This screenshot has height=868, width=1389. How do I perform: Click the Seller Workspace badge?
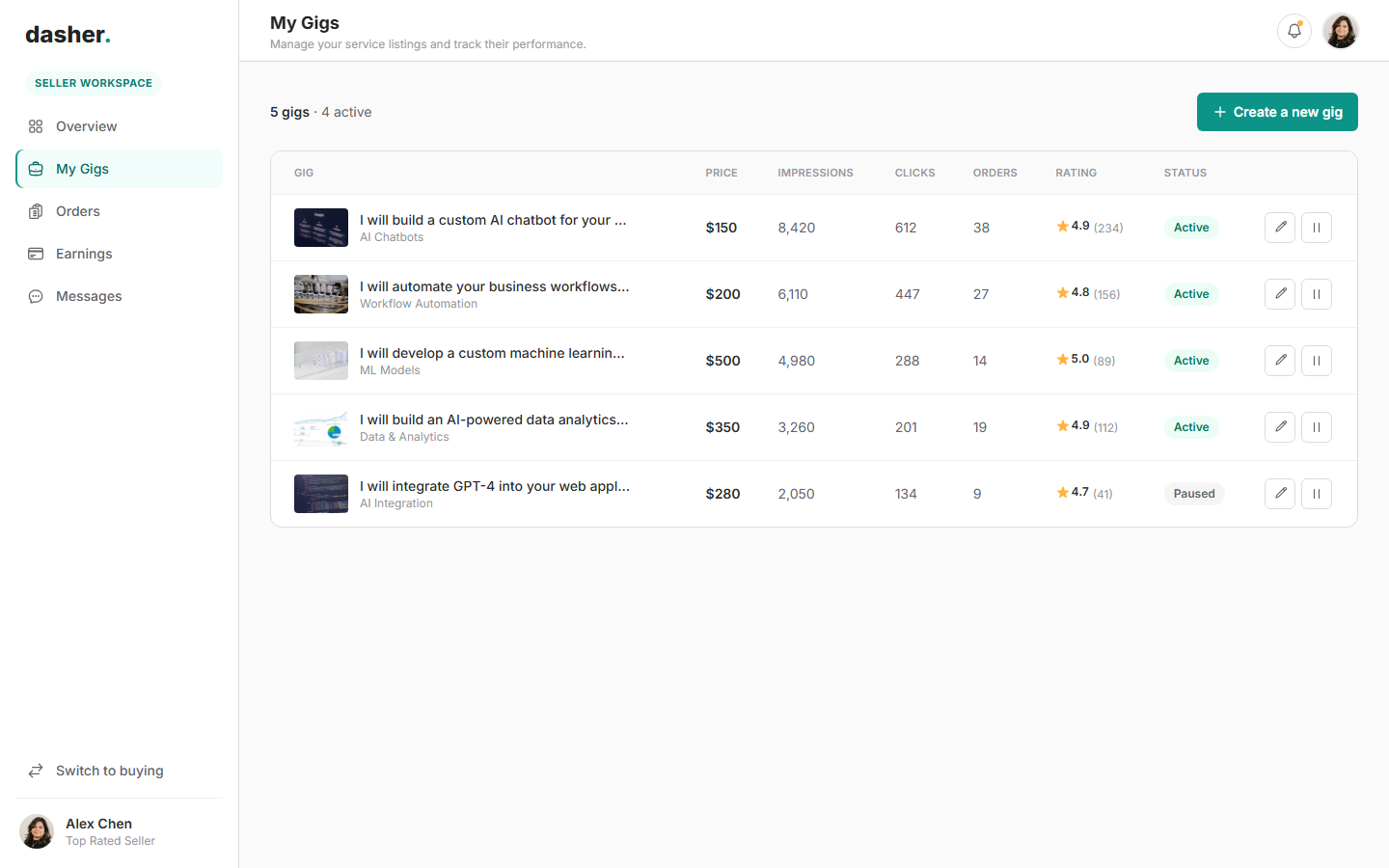[94, 83]
